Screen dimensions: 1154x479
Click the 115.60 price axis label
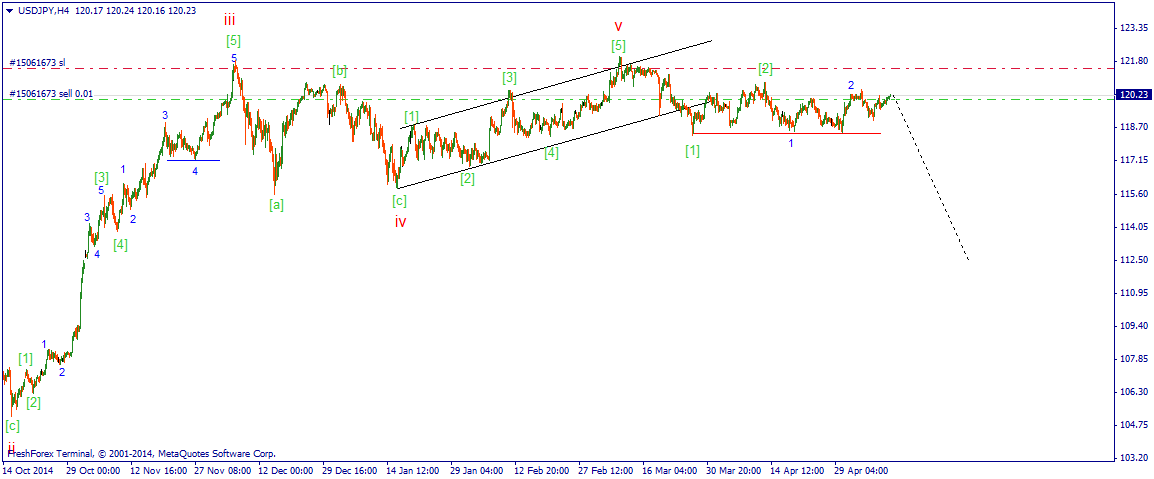[1134, 194]
